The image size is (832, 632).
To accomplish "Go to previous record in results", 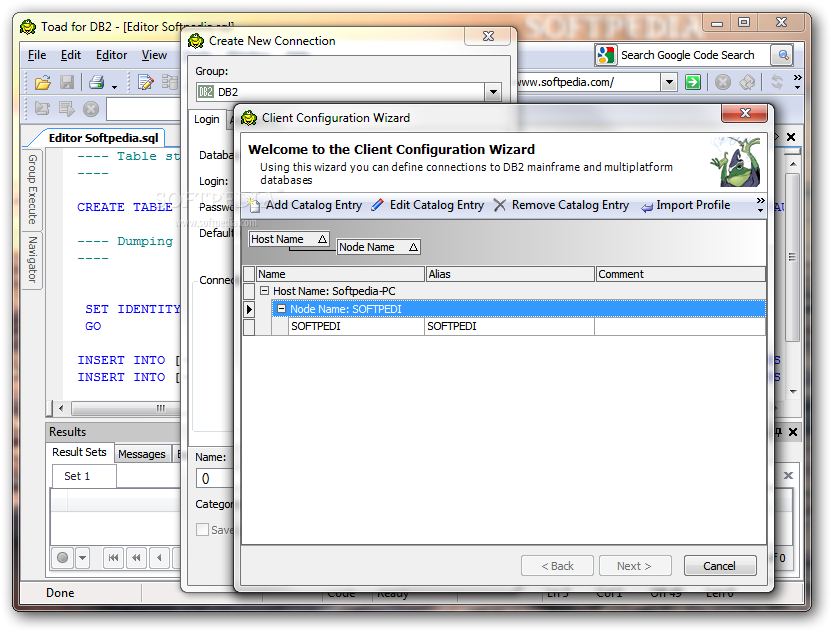I will tap(159, 558).
